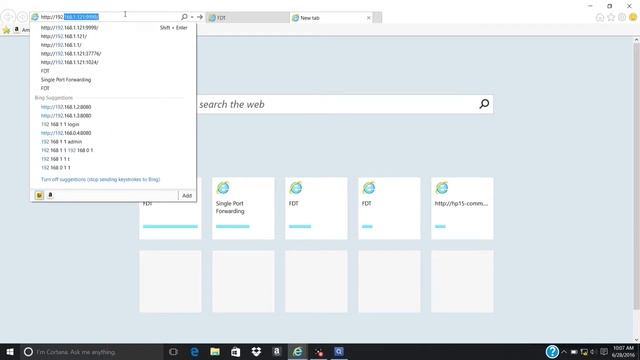Choose Bing suggestion http://192.168.1.2:8080
The image size is (640, 360).
click(66, 107)
